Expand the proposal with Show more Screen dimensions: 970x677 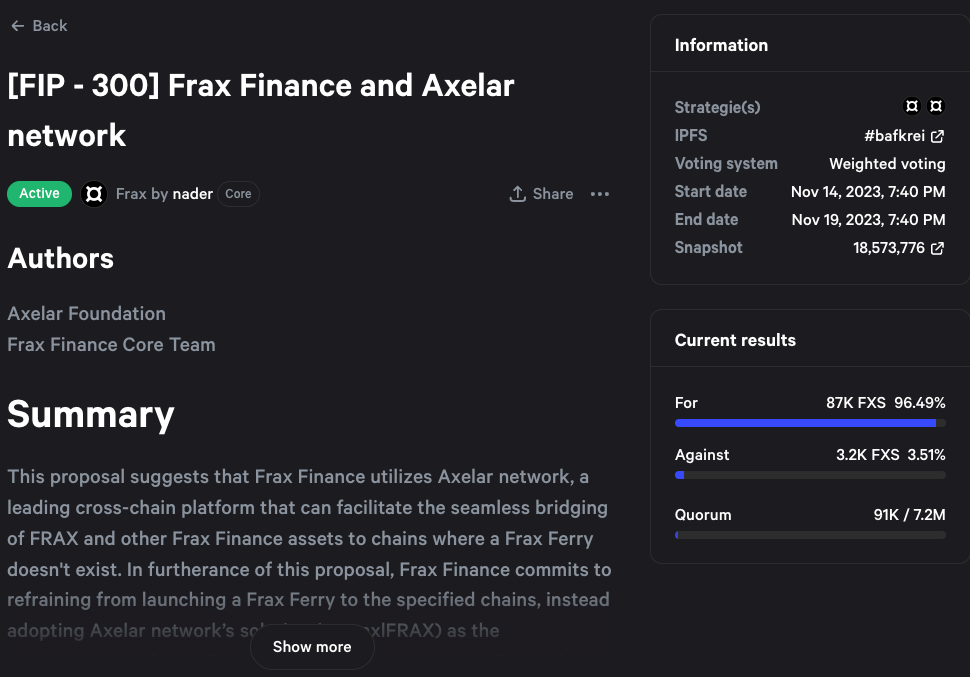(x=312, y=647)
